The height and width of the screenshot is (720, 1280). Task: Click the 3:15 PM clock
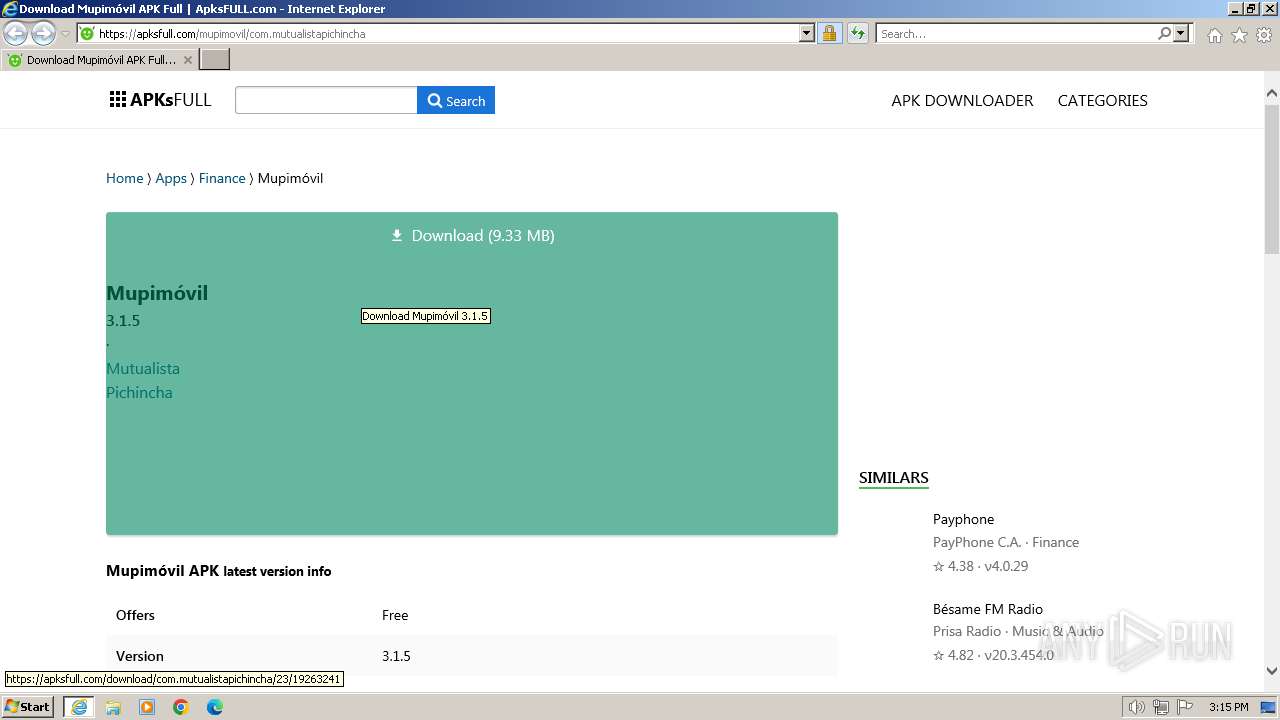[x=1228, y=707]
